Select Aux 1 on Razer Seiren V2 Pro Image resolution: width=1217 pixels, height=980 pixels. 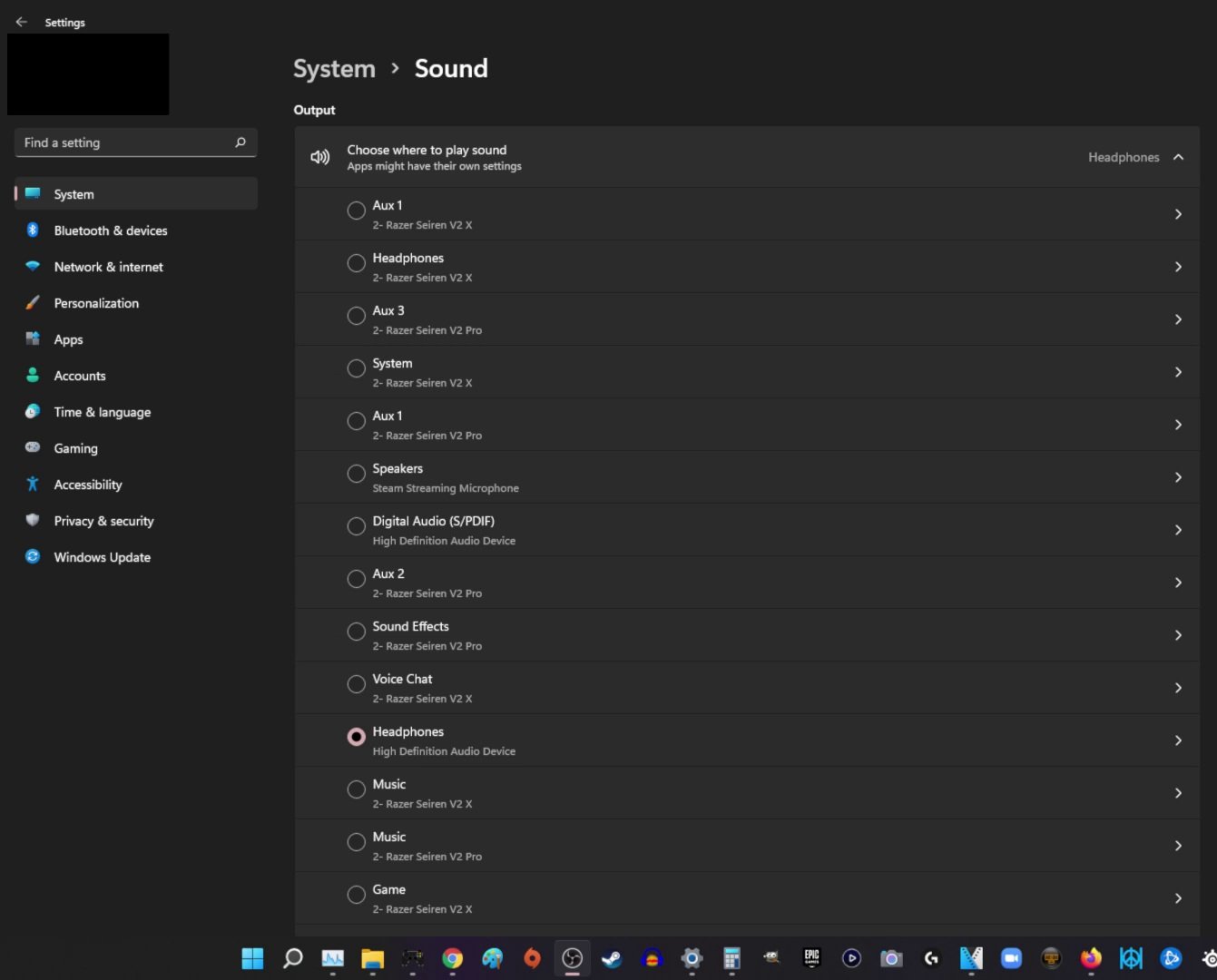tap(357, 421)
